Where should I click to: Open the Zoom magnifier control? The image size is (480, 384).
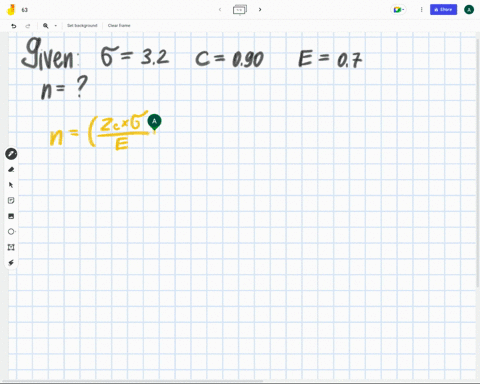pos(46,26)
